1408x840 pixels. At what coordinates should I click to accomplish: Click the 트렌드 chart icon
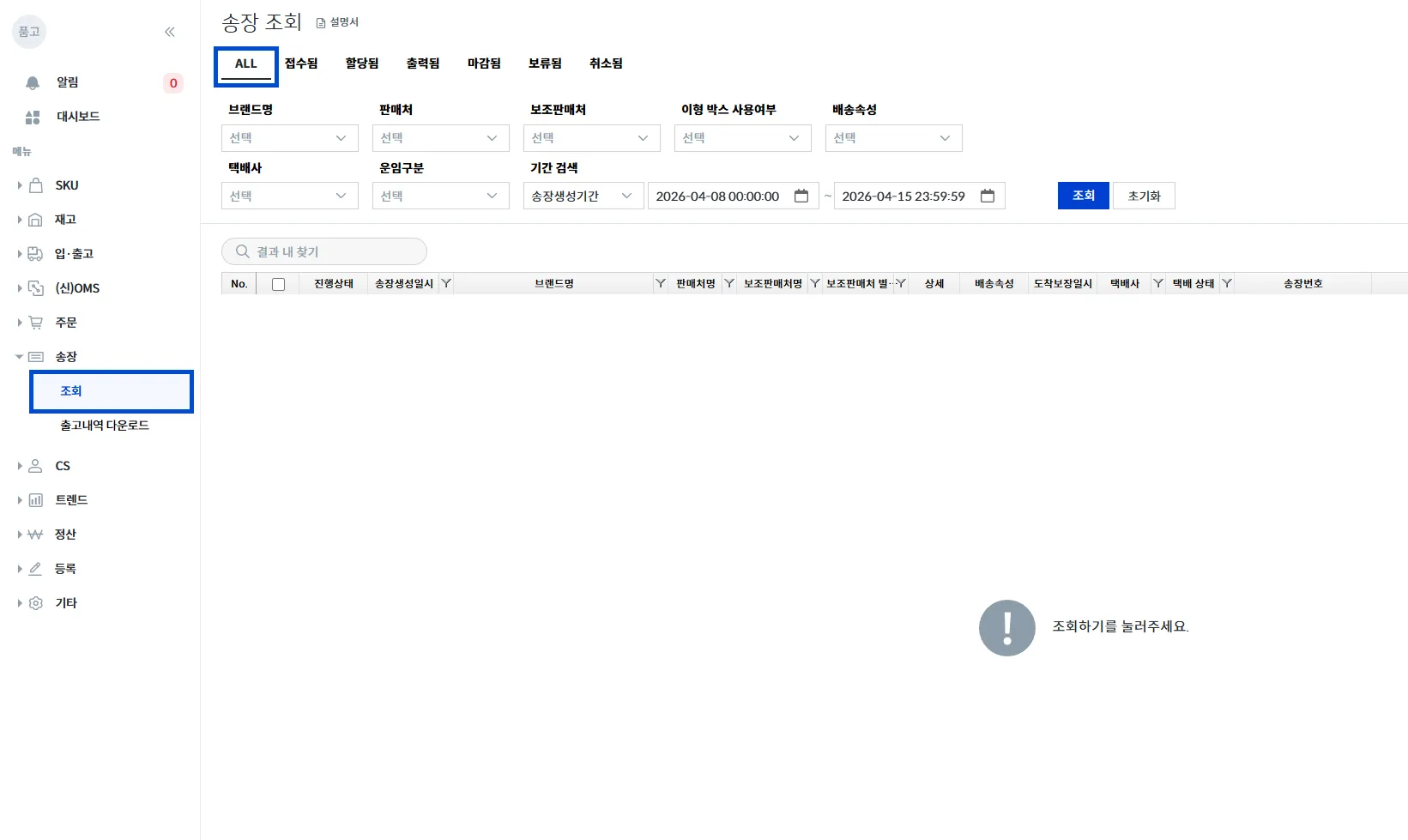click(x=35, y=500)
